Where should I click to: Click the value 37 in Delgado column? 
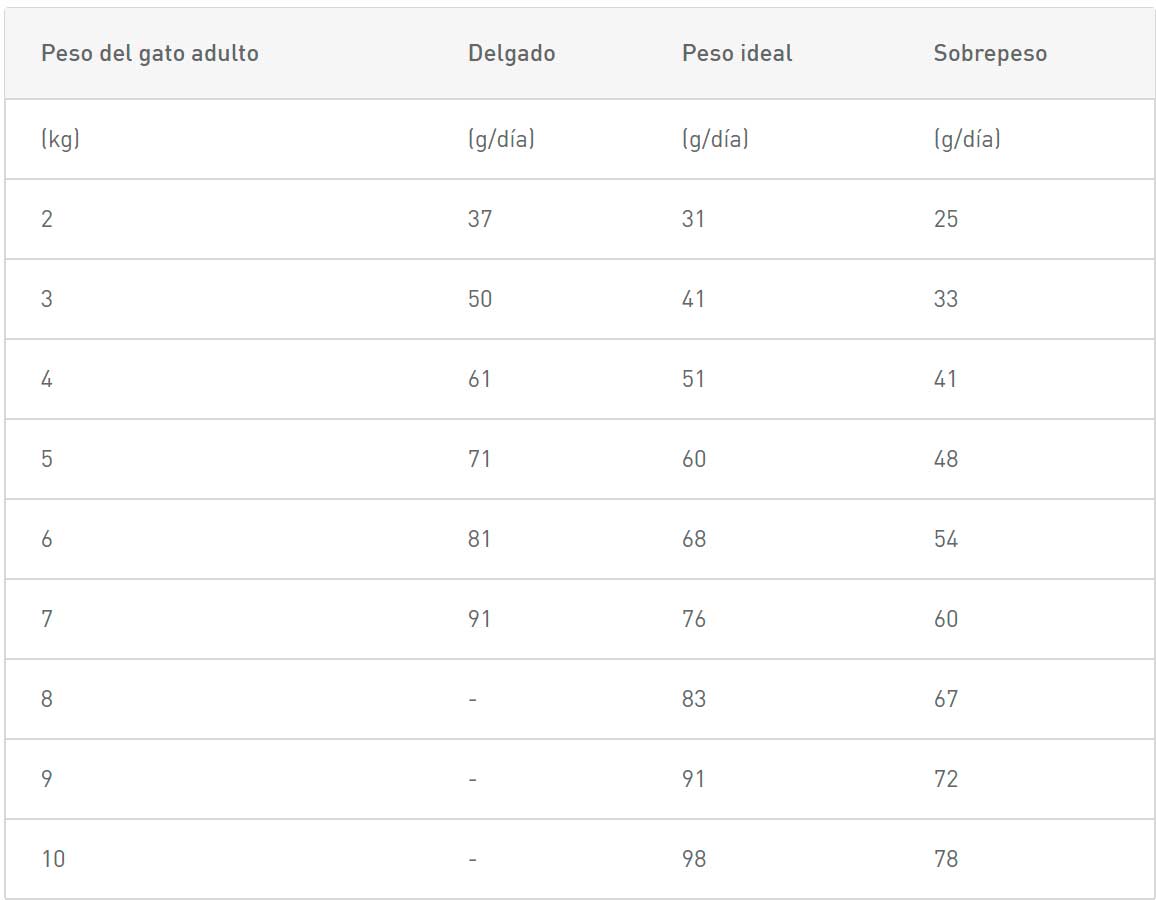pos(480,219)
